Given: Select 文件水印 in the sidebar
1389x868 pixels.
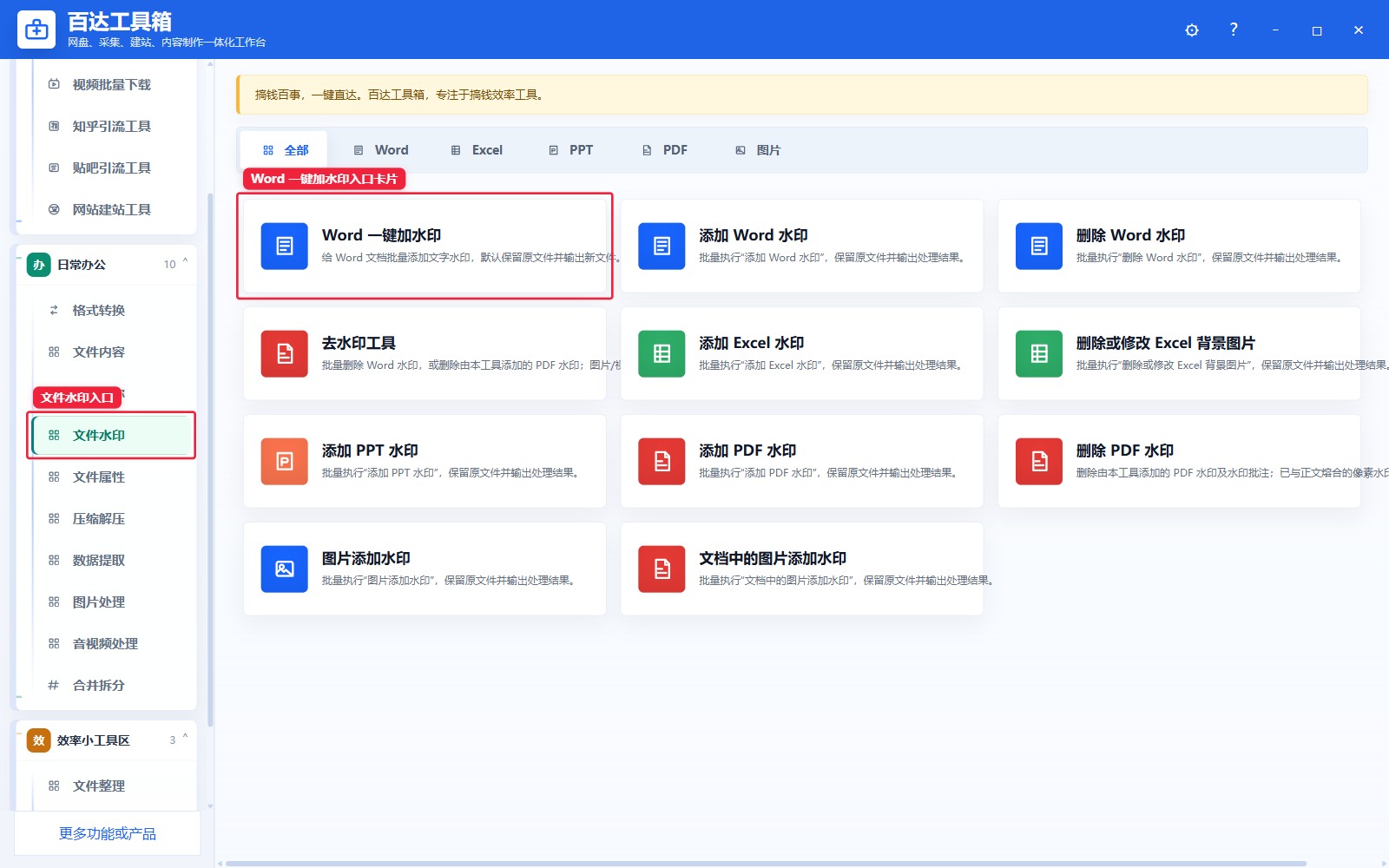Looking at the screenshot, I should tap(111, 435).
